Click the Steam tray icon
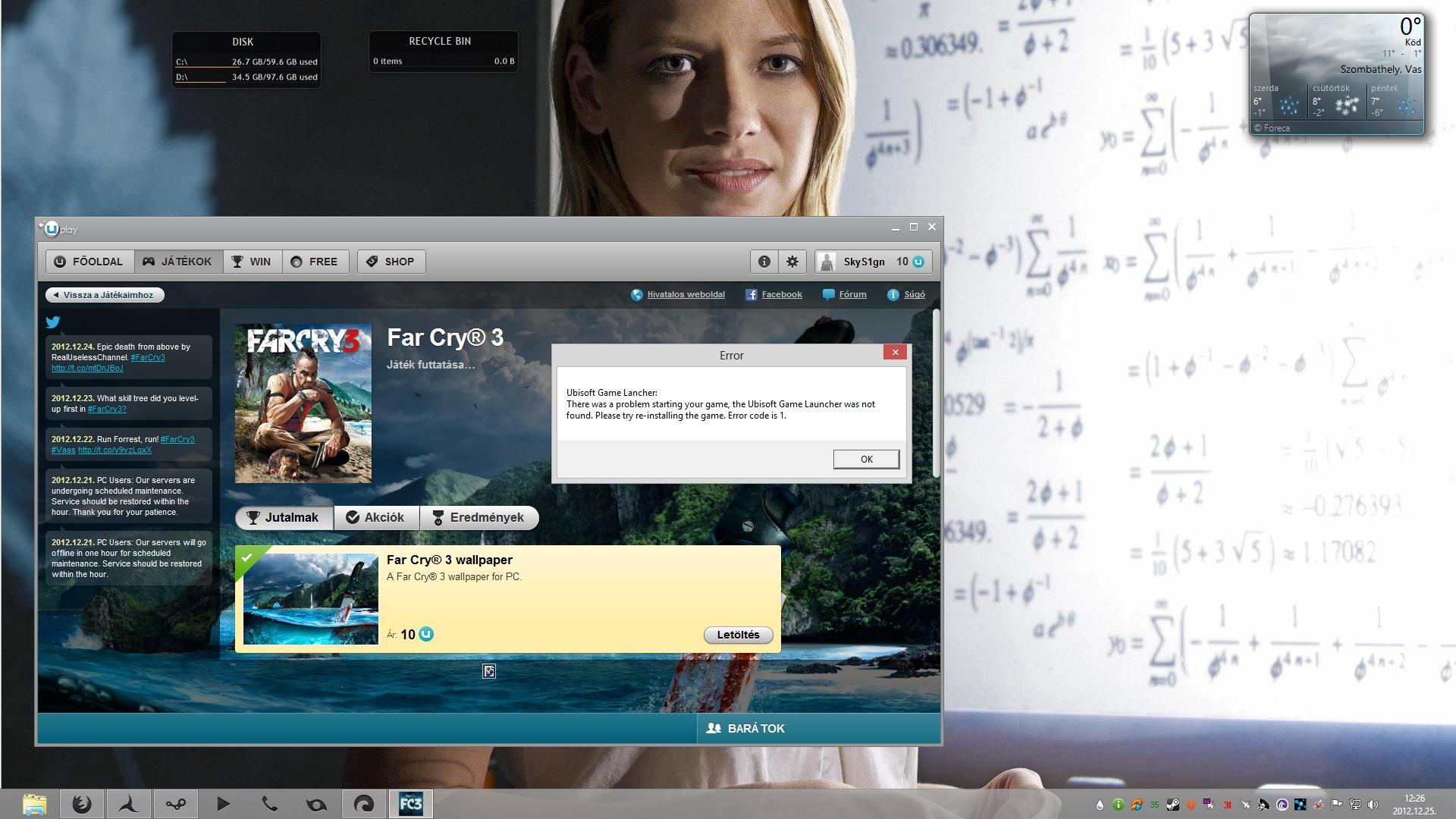Viewport: 1456px width, 819px height. click(x=1172, y=805)
